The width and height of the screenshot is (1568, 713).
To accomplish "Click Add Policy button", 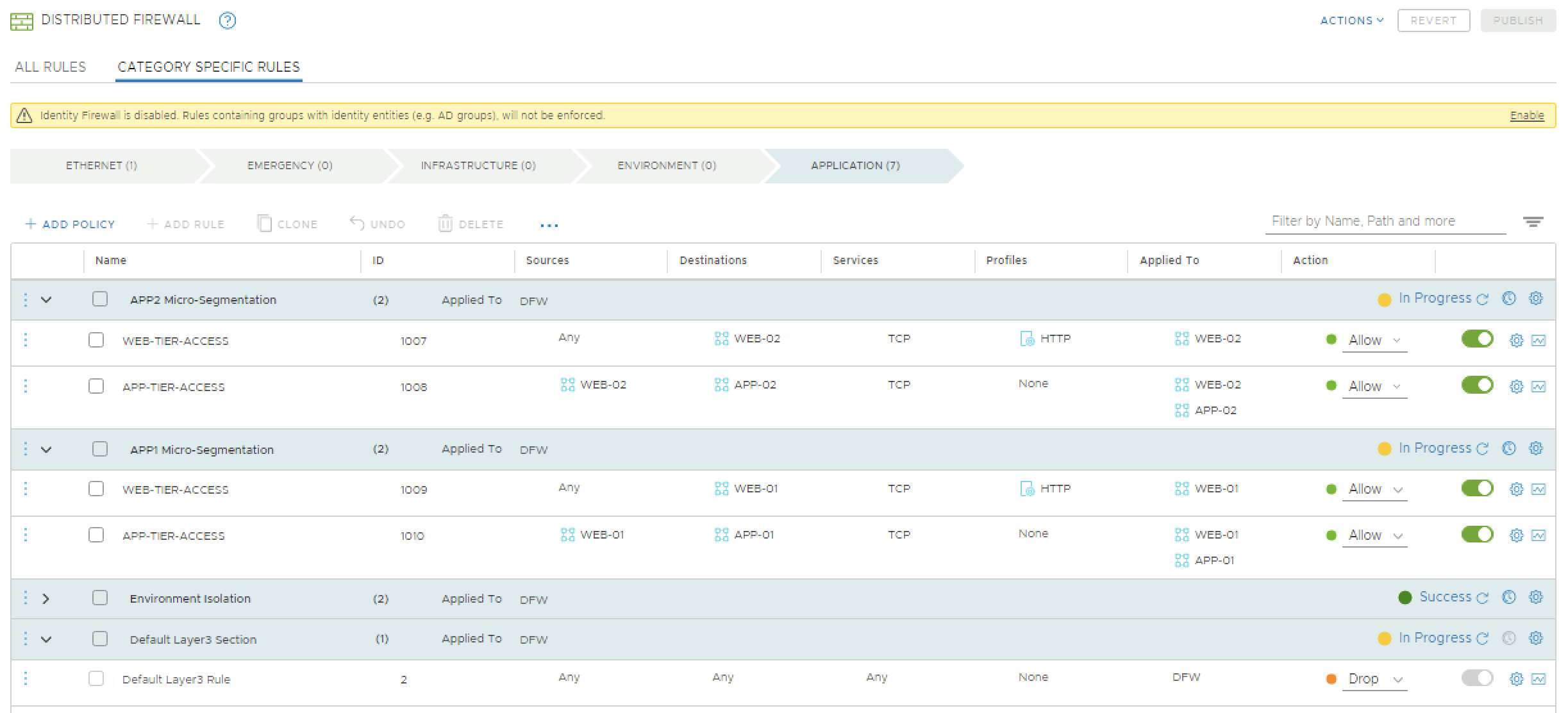I will pos(70,224).
